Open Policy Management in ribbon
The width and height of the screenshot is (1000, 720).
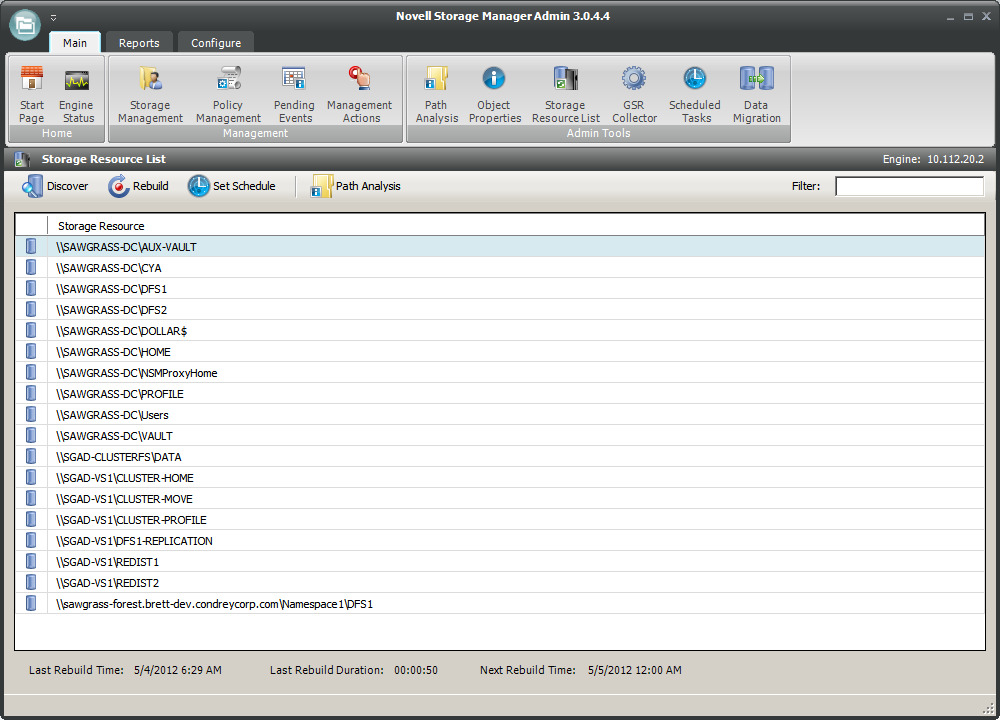[x=228, y=94]
